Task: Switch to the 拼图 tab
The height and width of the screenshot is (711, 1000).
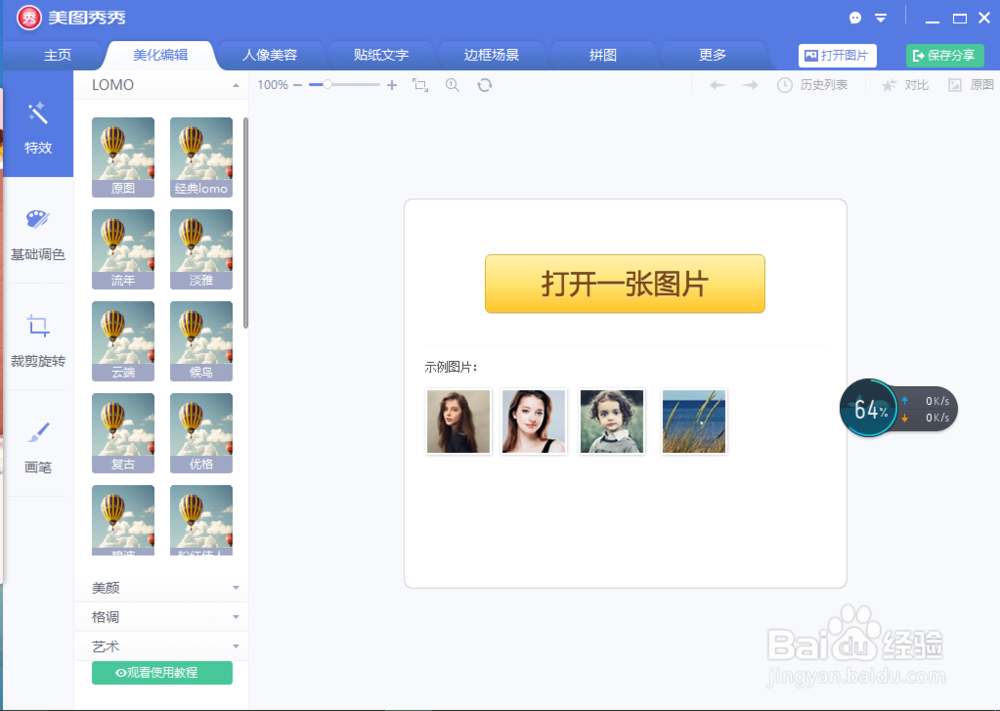Action: pyautogui.click(x=602, y=55)
